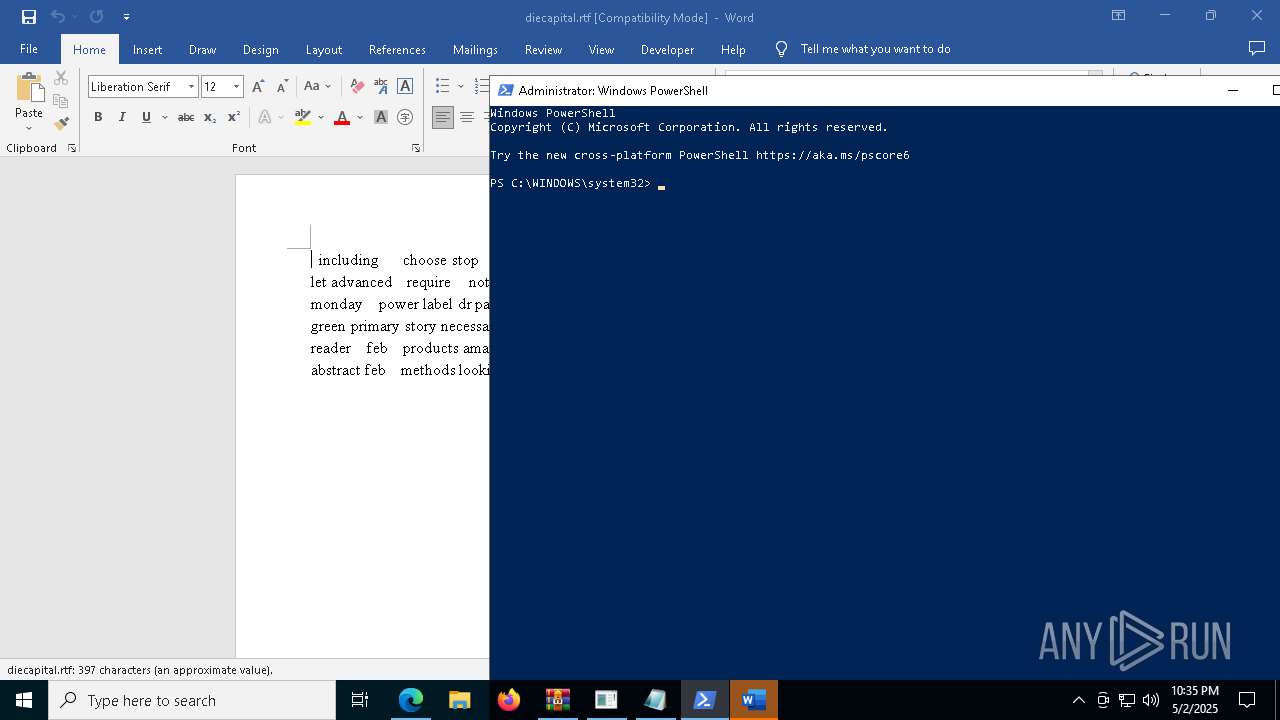Click the Character Border icon

coord(405,87)
